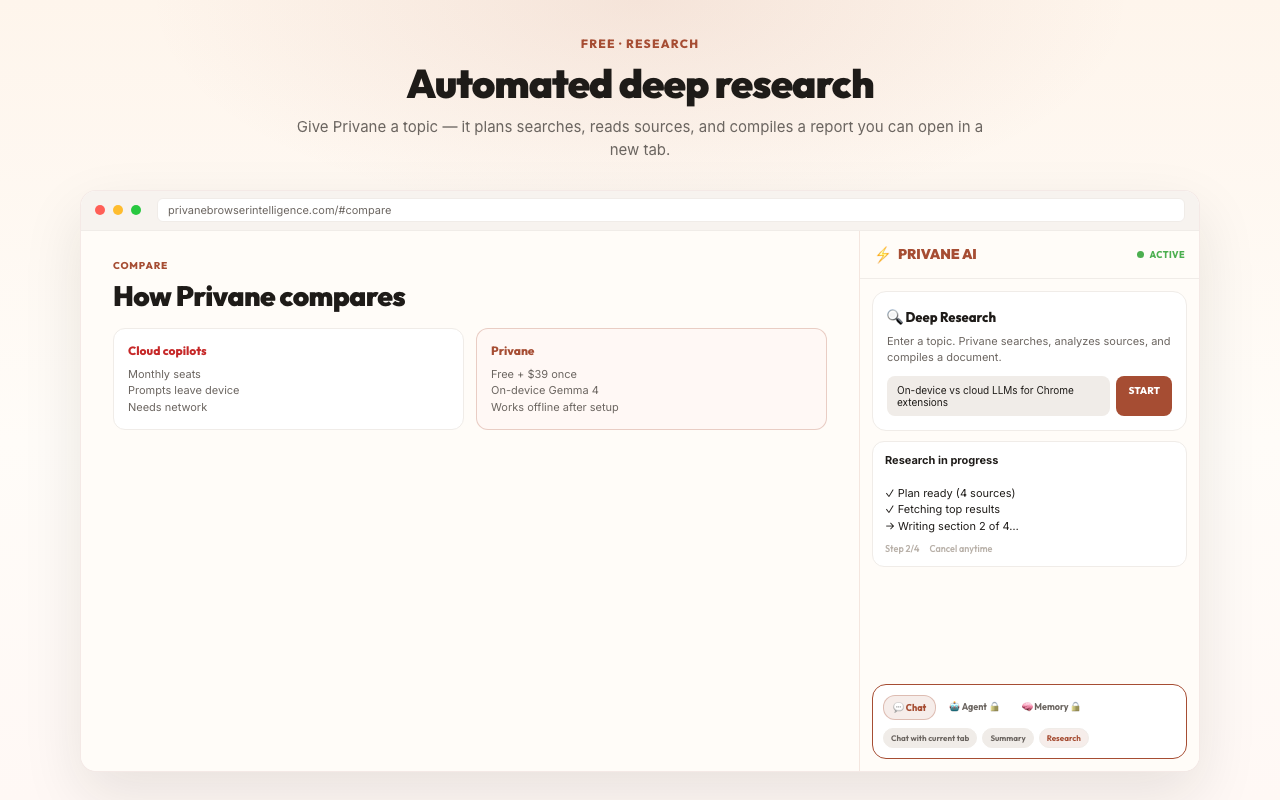Click the green maximize window dot
The image size is (1280, 800).
[x=136, y=210]
